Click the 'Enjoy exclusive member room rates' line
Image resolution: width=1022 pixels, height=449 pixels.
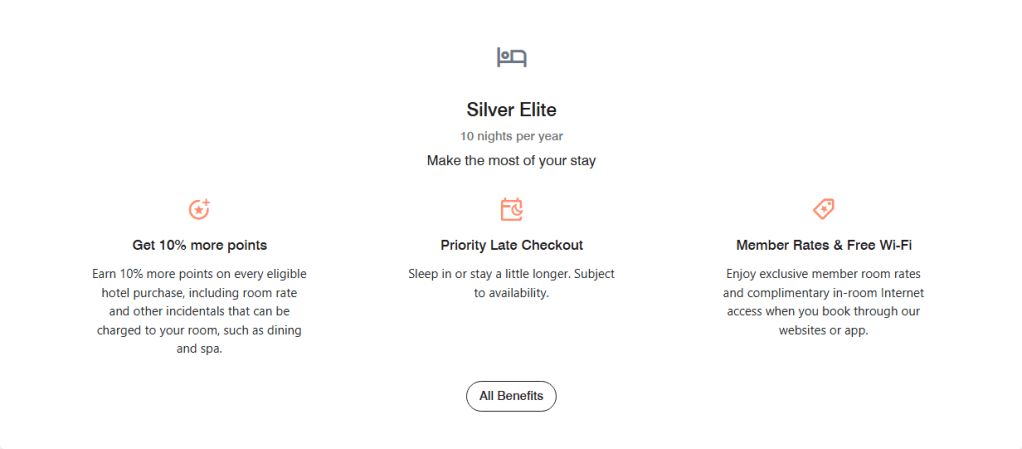823,273
